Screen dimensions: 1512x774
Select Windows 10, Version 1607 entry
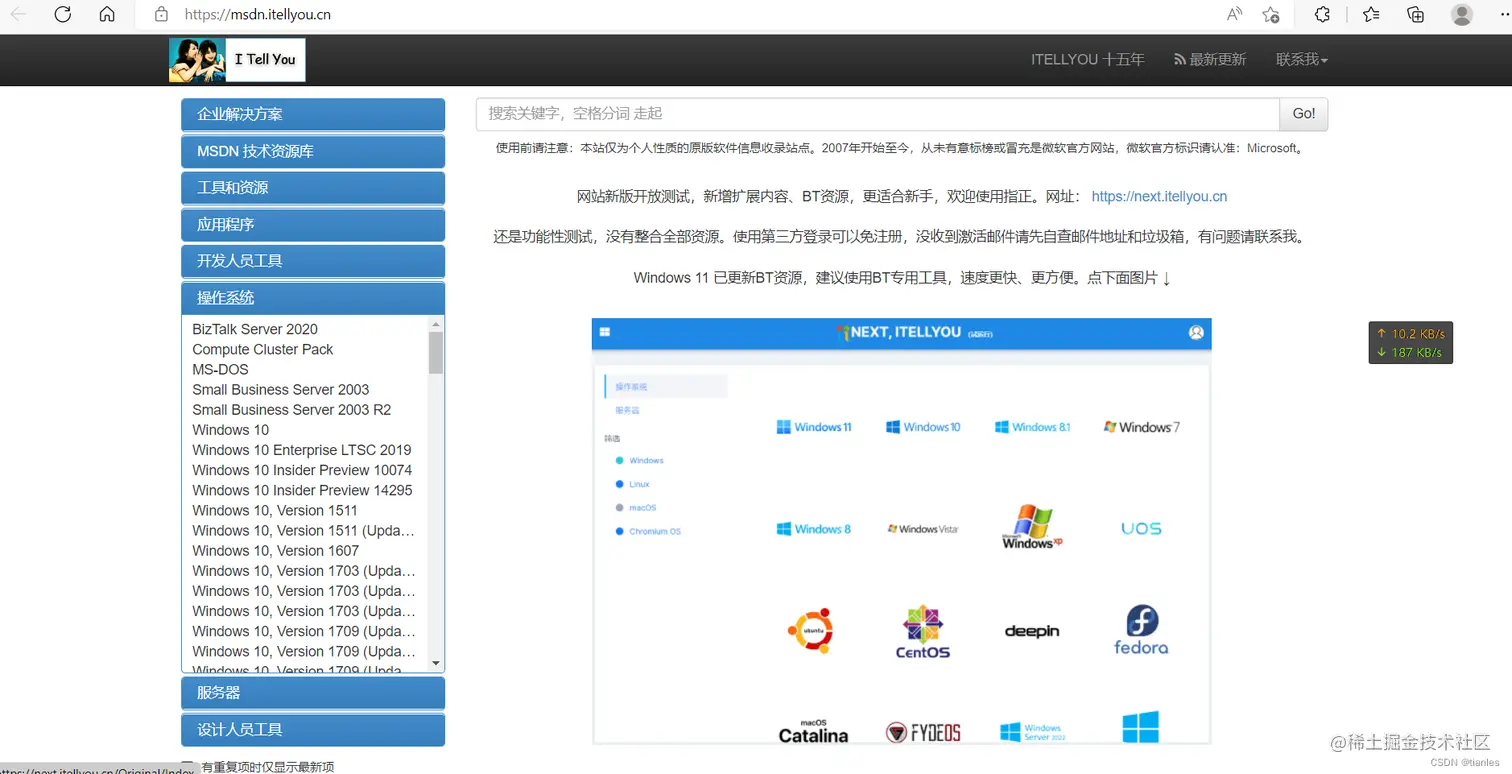click(275, 551)
